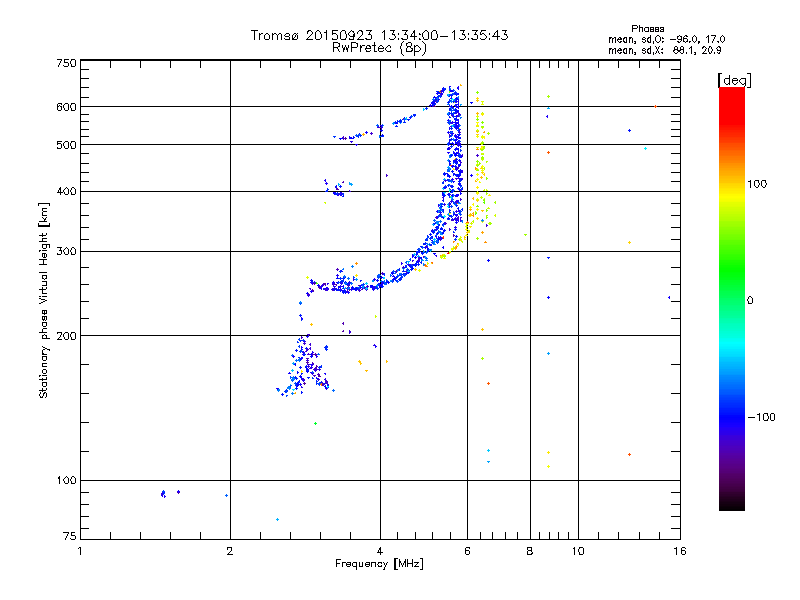Click the 'Phases' label at top right
800x600 pixels.
click(x=647, y=29)
